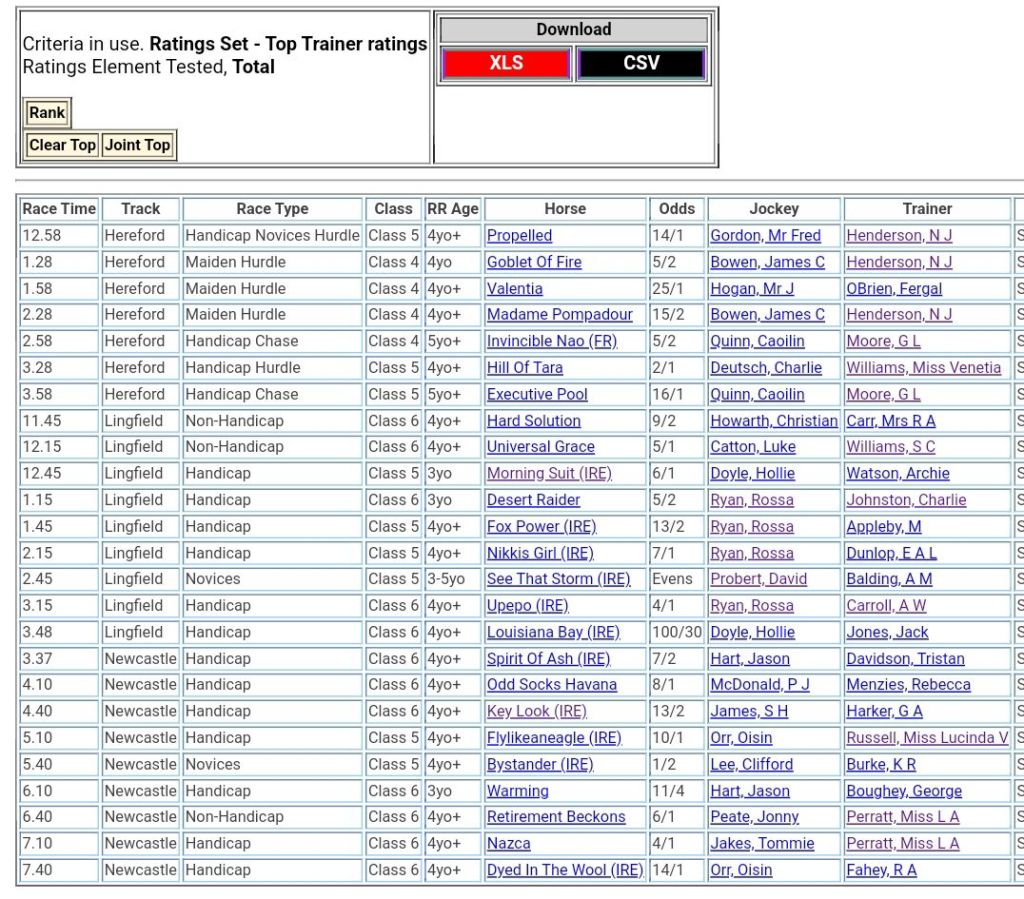Viewport: 1024px width, 899px height.
Task: Open Dyed In The Wool (IRE)
Action: click(564, 870)
